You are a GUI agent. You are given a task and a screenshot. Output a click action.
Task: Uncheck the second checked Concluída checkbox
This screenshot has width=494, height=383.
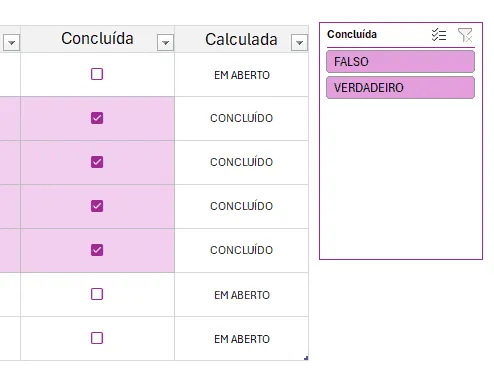(97, 162)
